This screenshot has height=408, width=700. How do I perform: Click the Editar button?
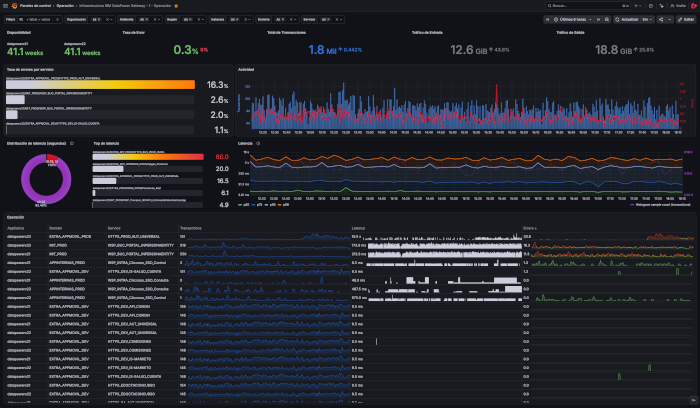pos(686,20)
